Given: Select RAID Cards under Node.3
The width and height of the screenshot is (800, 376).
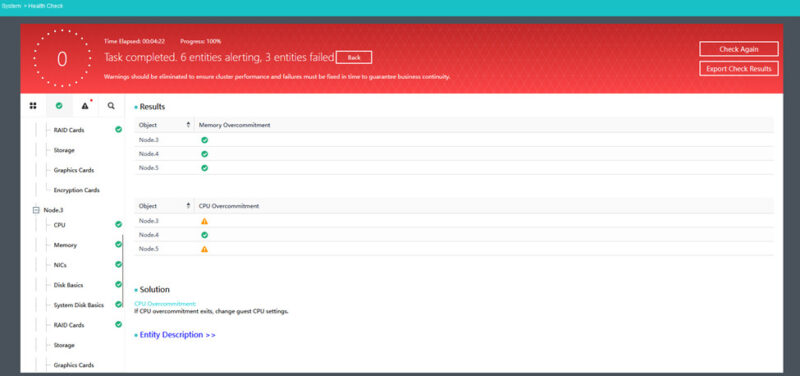Looking at the screenshot, I should click(69, 325).
